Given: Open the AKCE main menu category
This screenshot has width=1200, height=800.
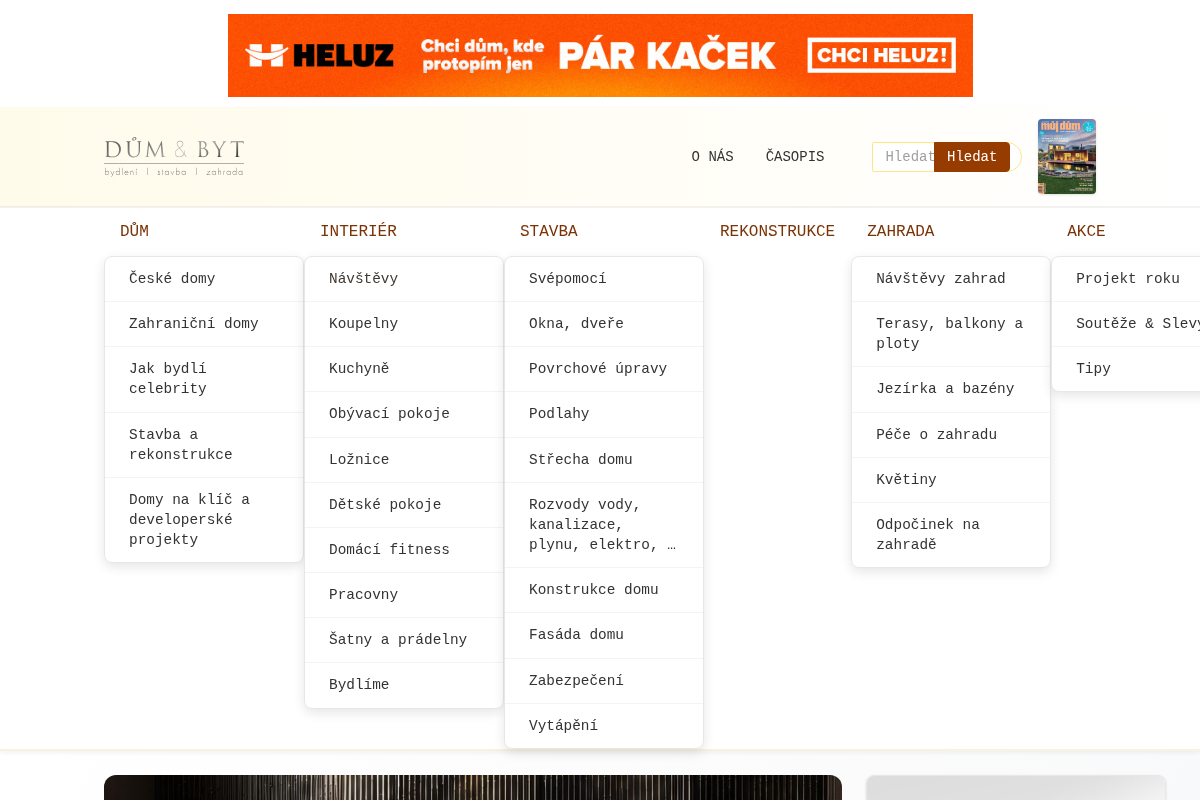Looking at the screenshot, I should 1086,232.
